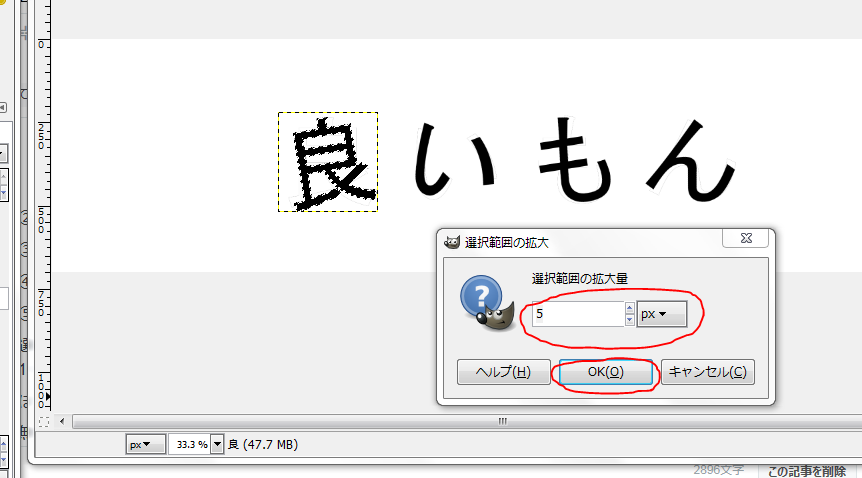862x478 pixels.
Task: Click the この記事を削除 button
Action: coord(806,471)
